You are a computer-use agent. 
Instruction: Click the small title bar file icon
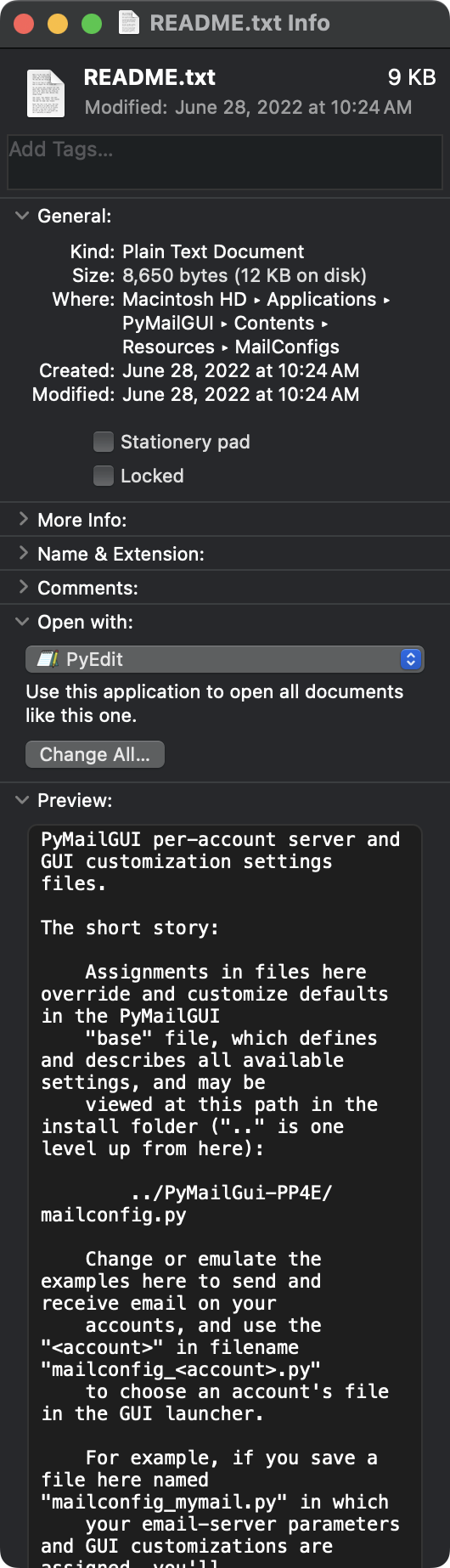[129, 23]
